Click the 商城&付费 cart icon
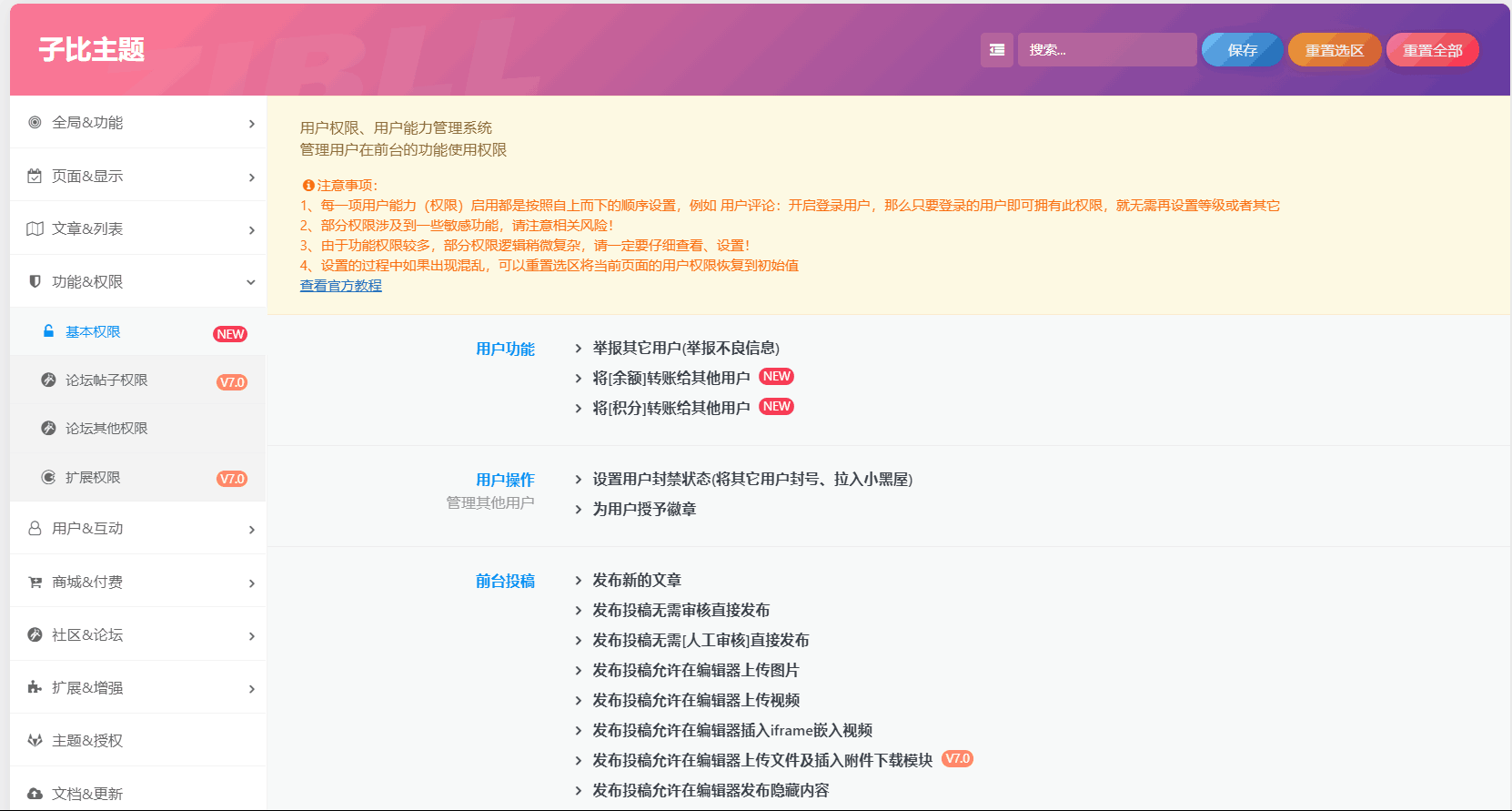Image resolution: width=1512 pixels, height=811 pixels. (x=35, y=582)
